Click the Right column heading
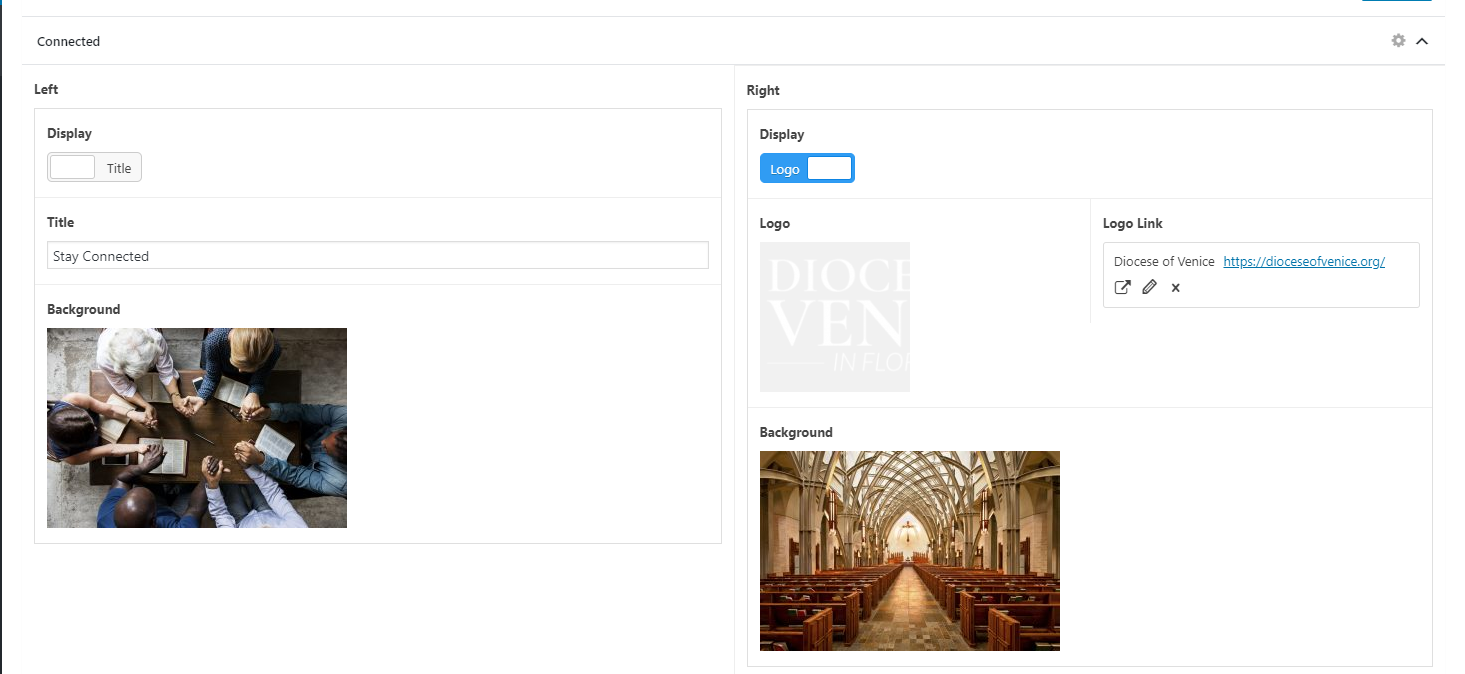This screenshot has width=1465, height=674. coord(763,91)
